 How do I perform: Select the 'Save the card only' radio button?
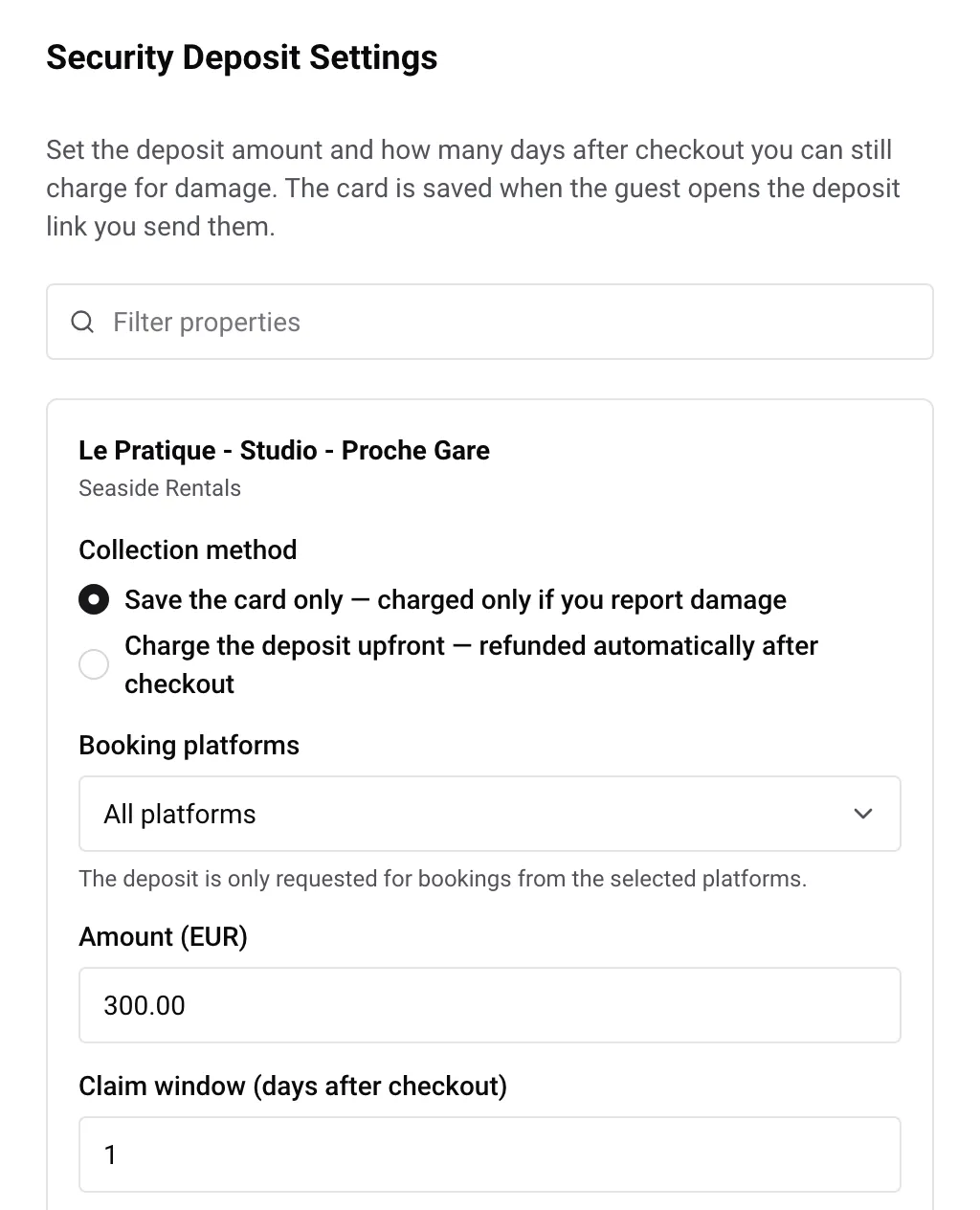94,600
